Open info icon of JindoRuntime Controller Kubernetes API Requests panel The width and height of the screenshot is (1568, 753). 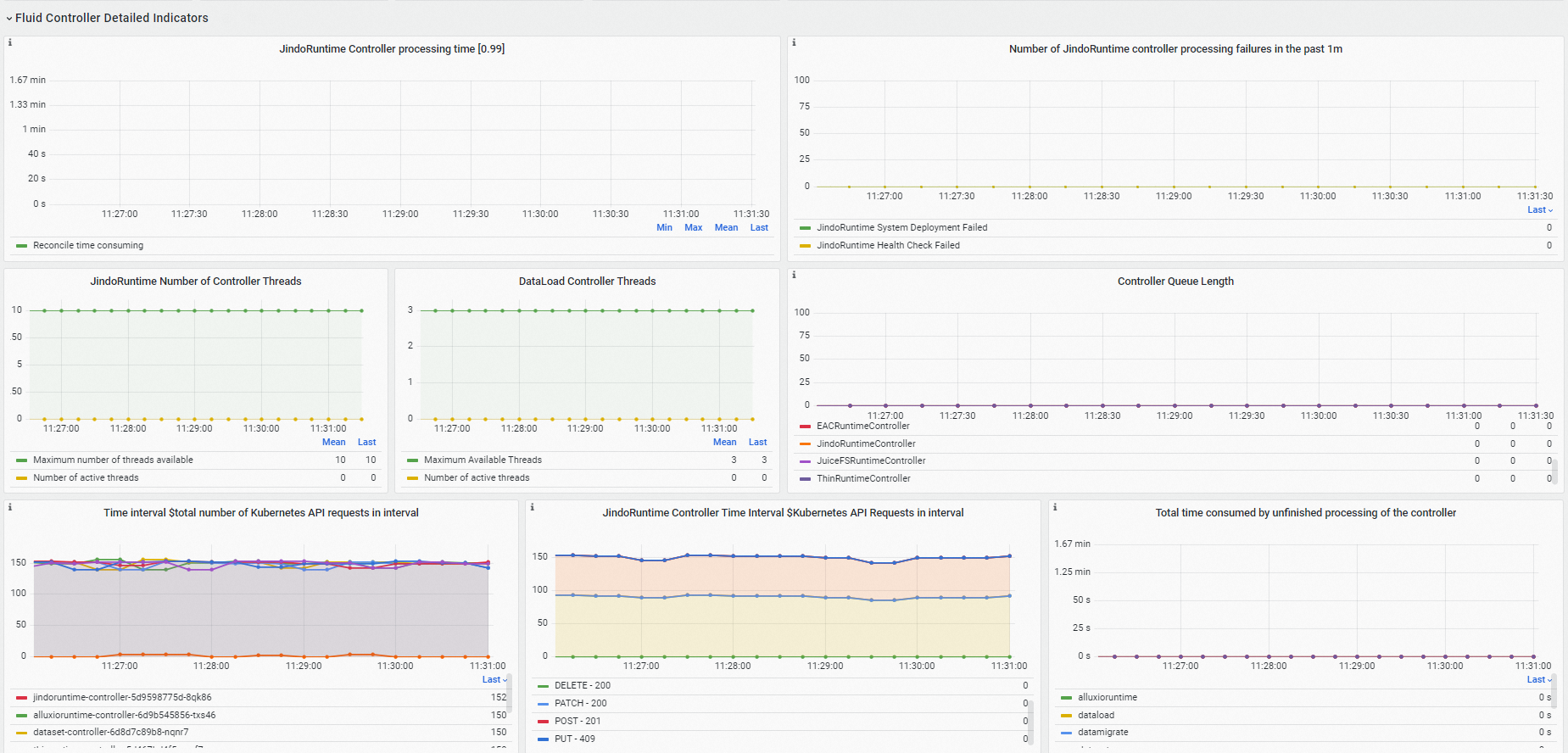pos(532,507)
